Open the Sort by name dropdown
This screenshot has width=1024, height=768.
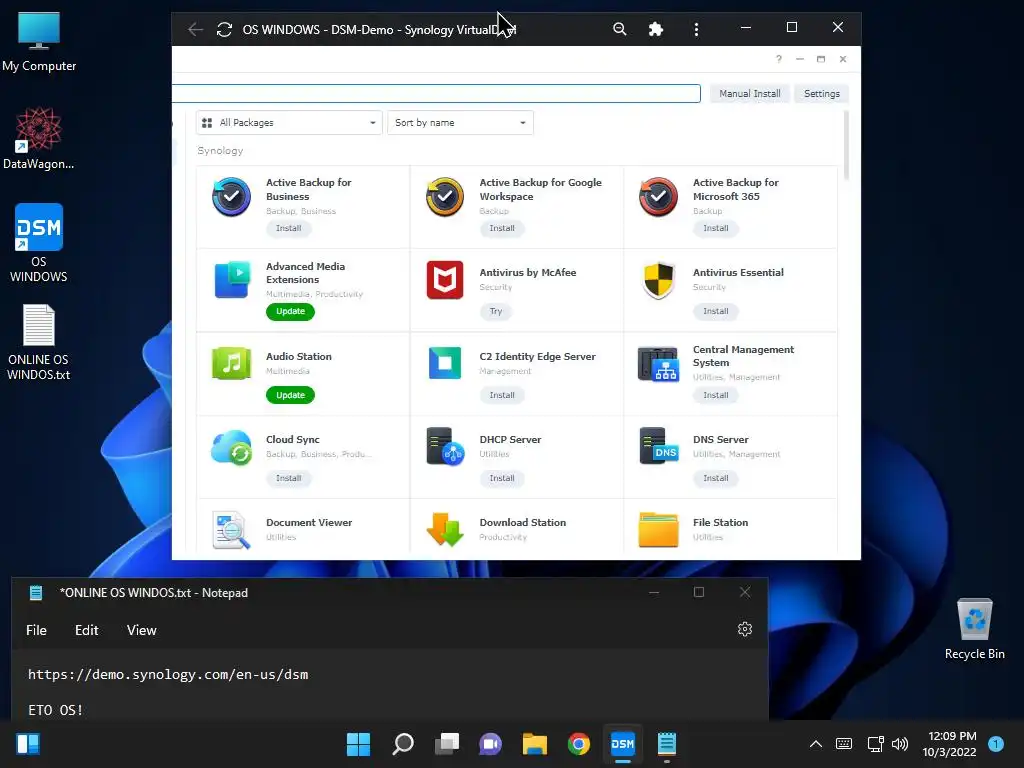click(460, 123)
